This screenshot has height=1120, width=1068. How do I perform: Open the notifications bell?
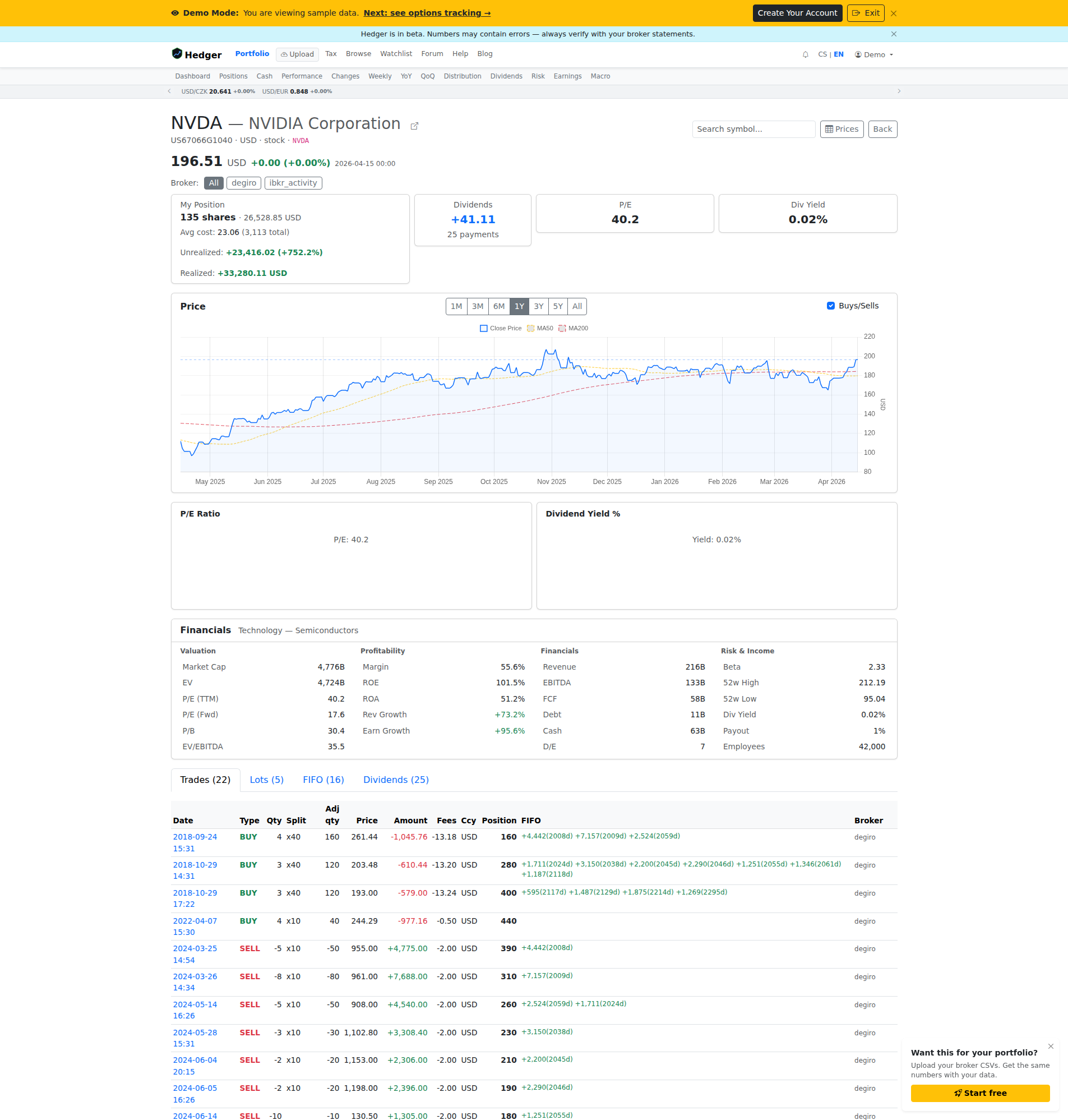pyautogui.click(x=805, y=54)
